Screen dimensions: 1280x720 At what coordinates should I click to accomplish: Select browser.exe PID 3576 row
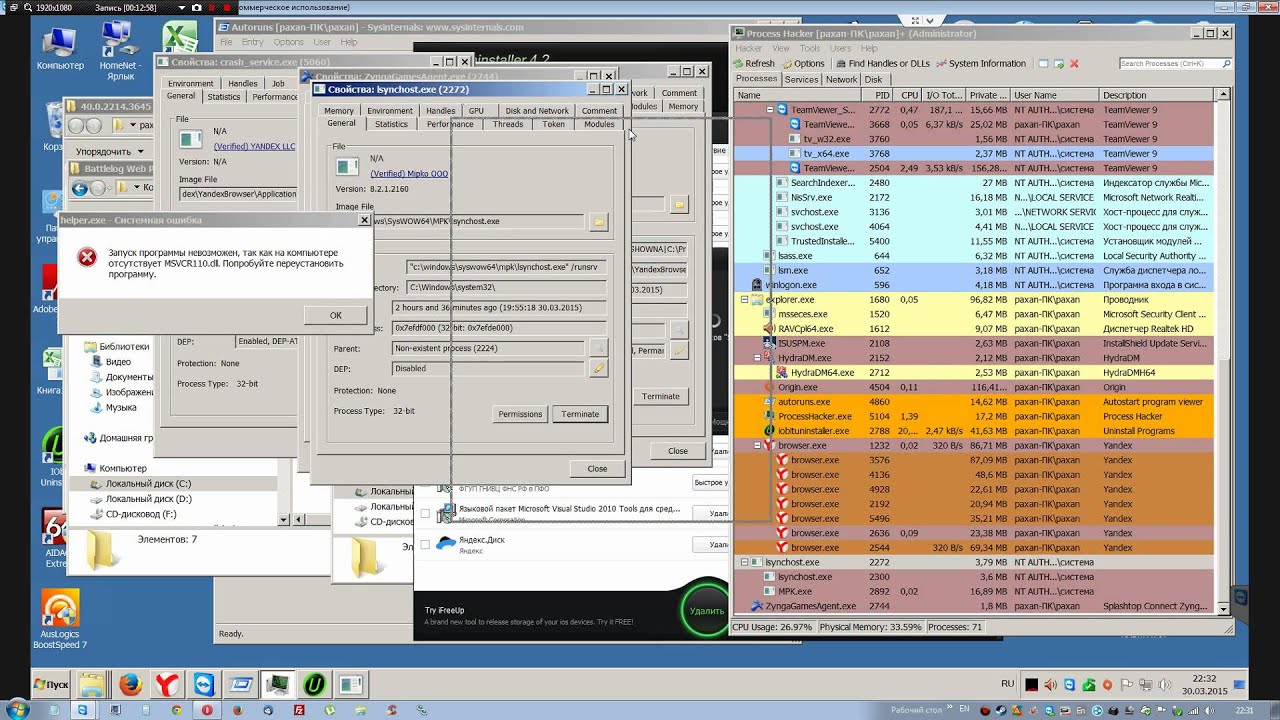click(x=975, y=460)
